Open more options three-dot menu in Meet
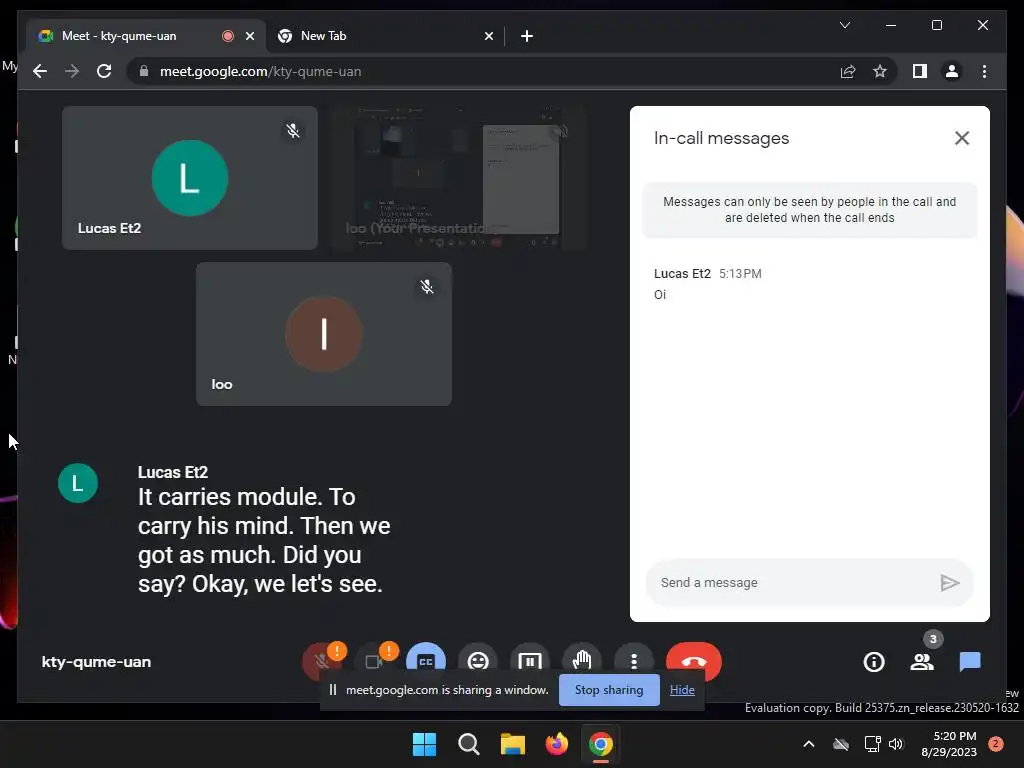Image resolution: width=1024 pixels, height=768 pixels. pyautogui.click(x=633, y=661)
